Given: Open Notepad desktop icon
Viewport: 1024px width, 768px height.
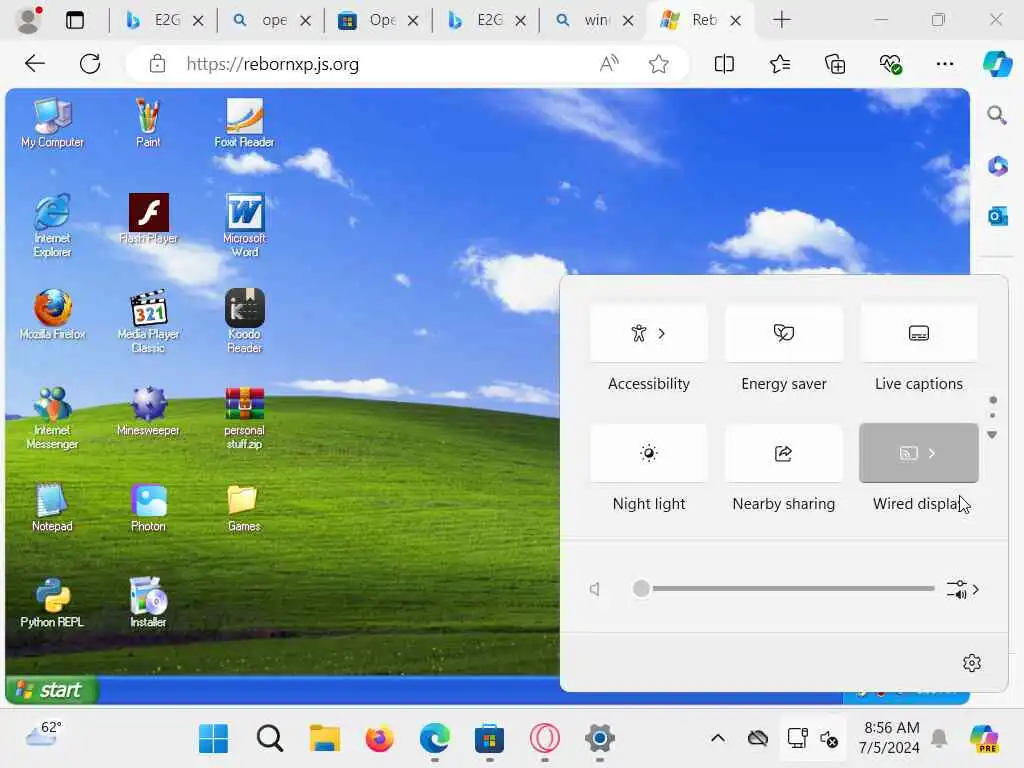Looking at the screenshot, I should 52,507.
